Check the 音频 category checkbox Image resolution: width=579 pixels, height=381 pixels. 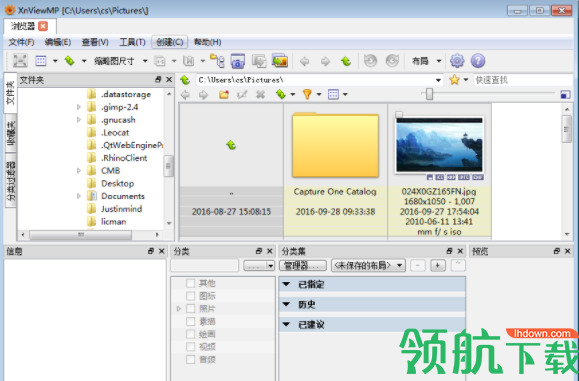pos(191,359)
